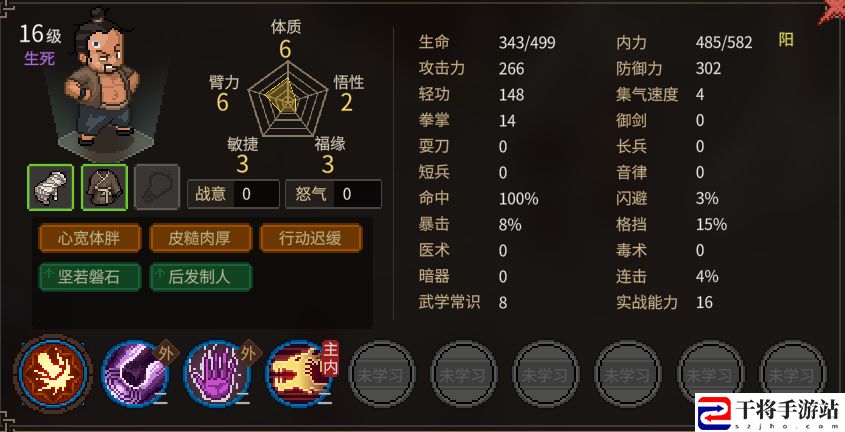Click the 战意 value field
845x432 pixels.
(233, 194)
